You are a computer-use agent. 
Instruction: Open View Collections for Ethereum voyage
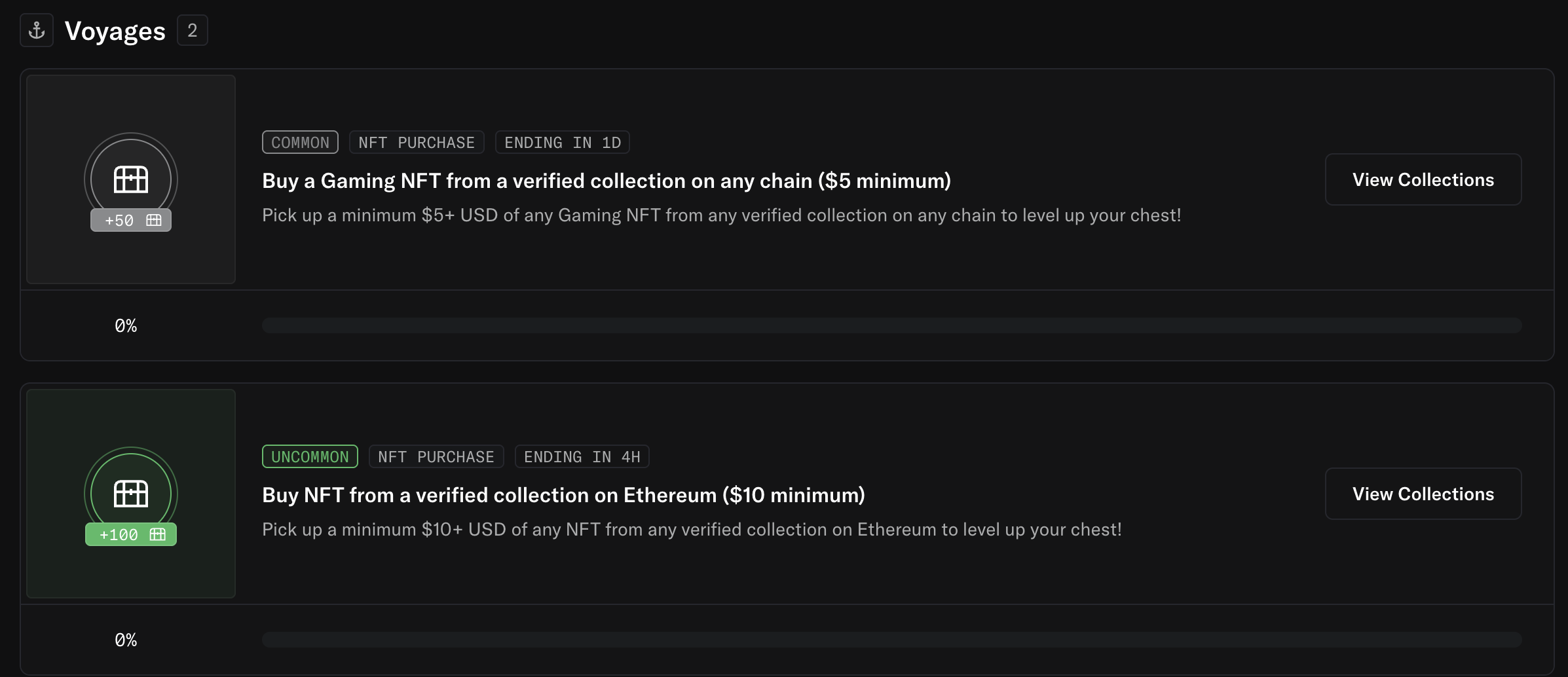point(1423,494)
